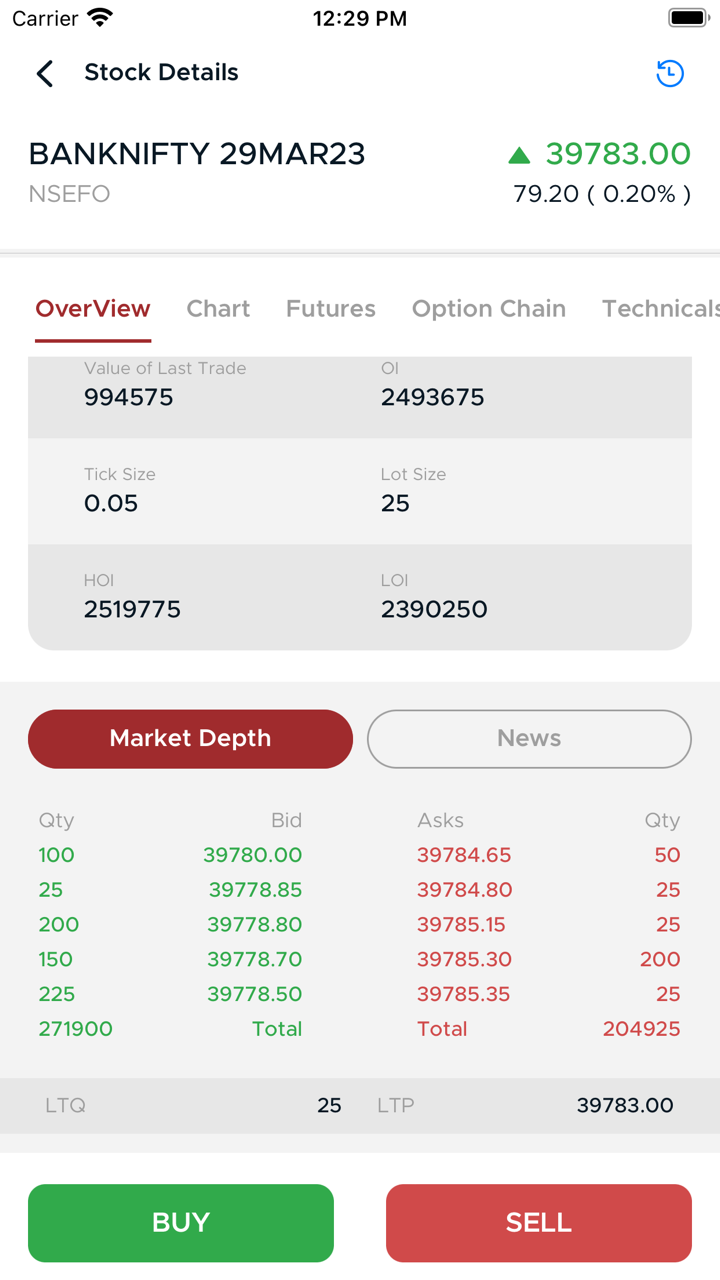This screenshot has height=1280, width=720.
Task: Tap the bid price 39778.50
Action: (x=254, y=994)
